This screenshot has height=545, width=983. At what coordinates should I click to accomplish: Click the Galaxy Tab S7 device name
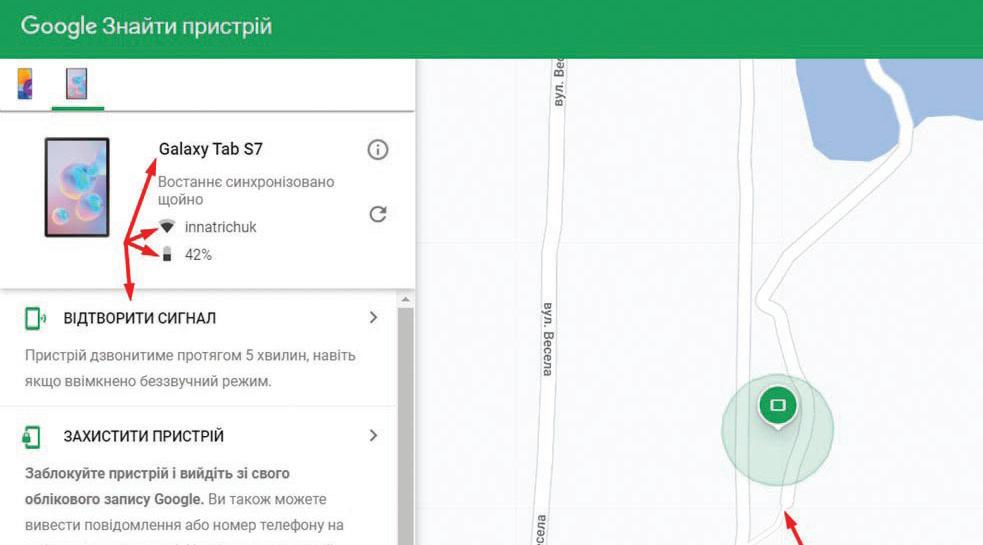[x=211, y=149]
